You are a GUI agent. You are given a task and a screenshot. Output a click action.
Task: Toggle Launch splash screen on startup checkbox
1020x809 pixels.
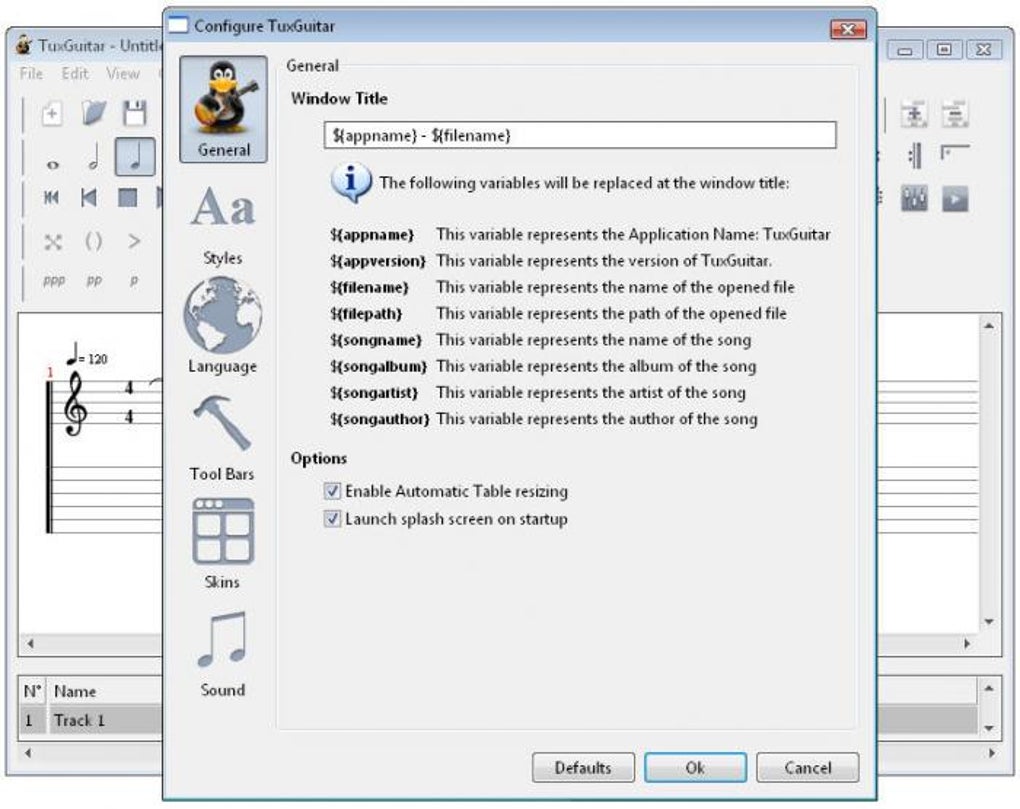click(332, 518)
